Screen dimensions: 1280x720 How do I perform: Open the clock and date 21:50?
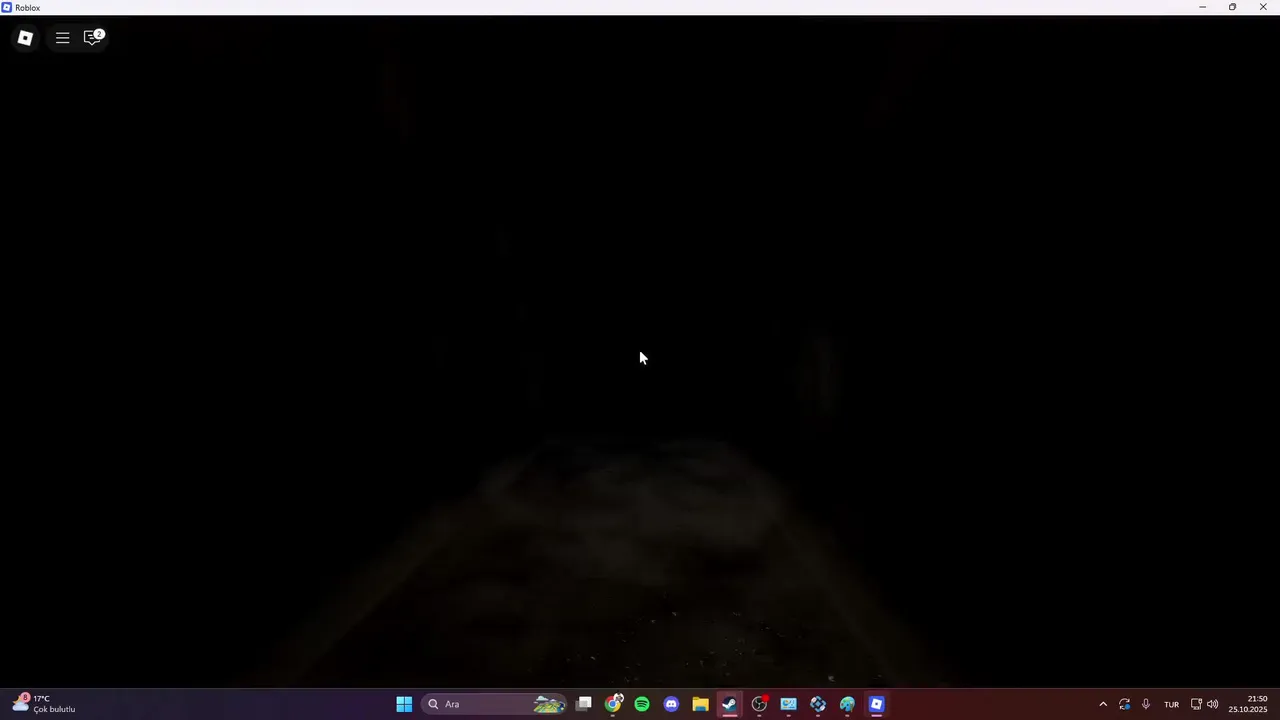click(x=1248, y=704)
